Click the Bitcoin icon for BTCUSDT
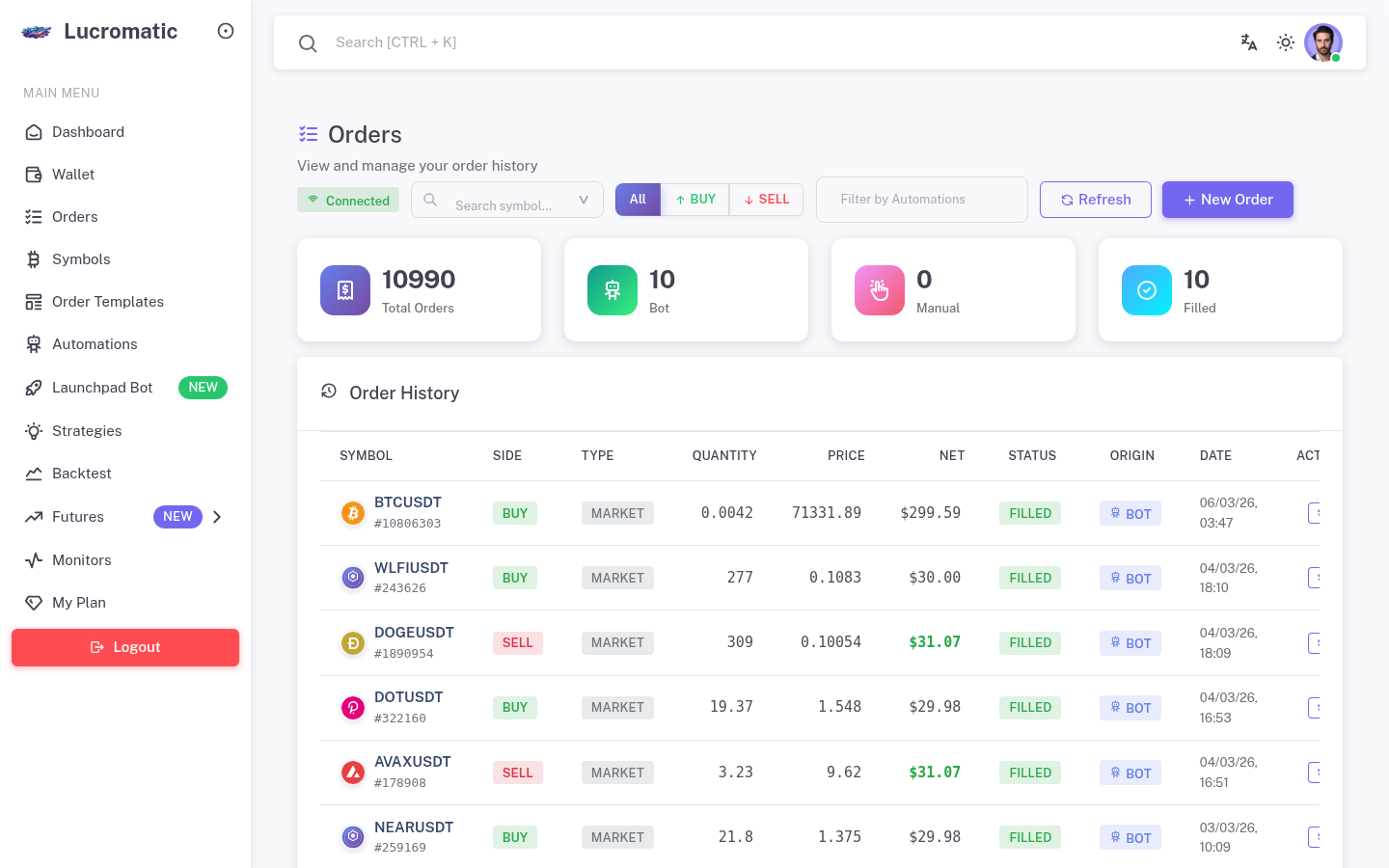The width and height of the screenshot is (1389, 868). 353,513
